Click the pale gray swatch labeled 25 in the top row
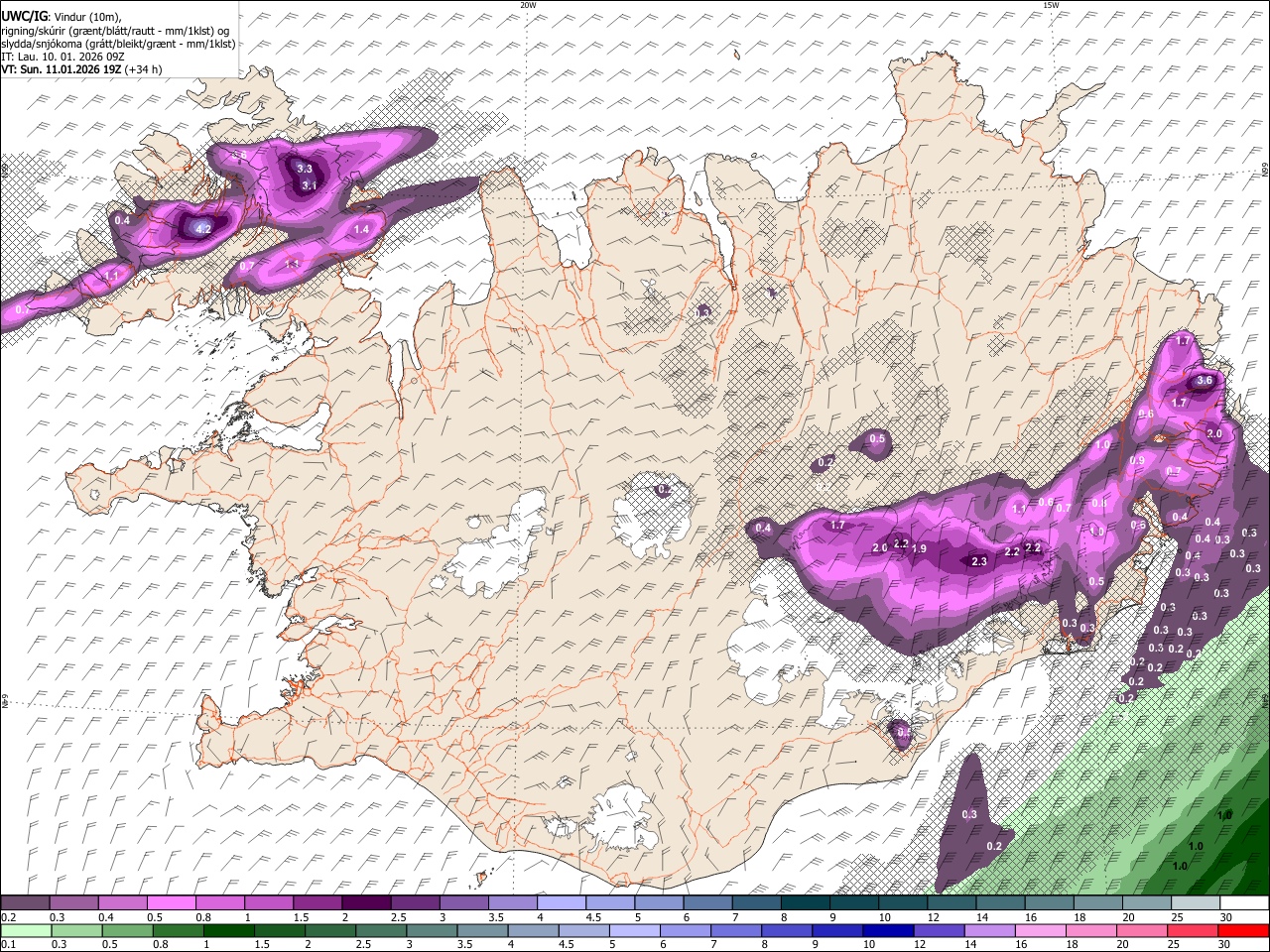Screen dimensions: 1270x952 point(1196,903)
